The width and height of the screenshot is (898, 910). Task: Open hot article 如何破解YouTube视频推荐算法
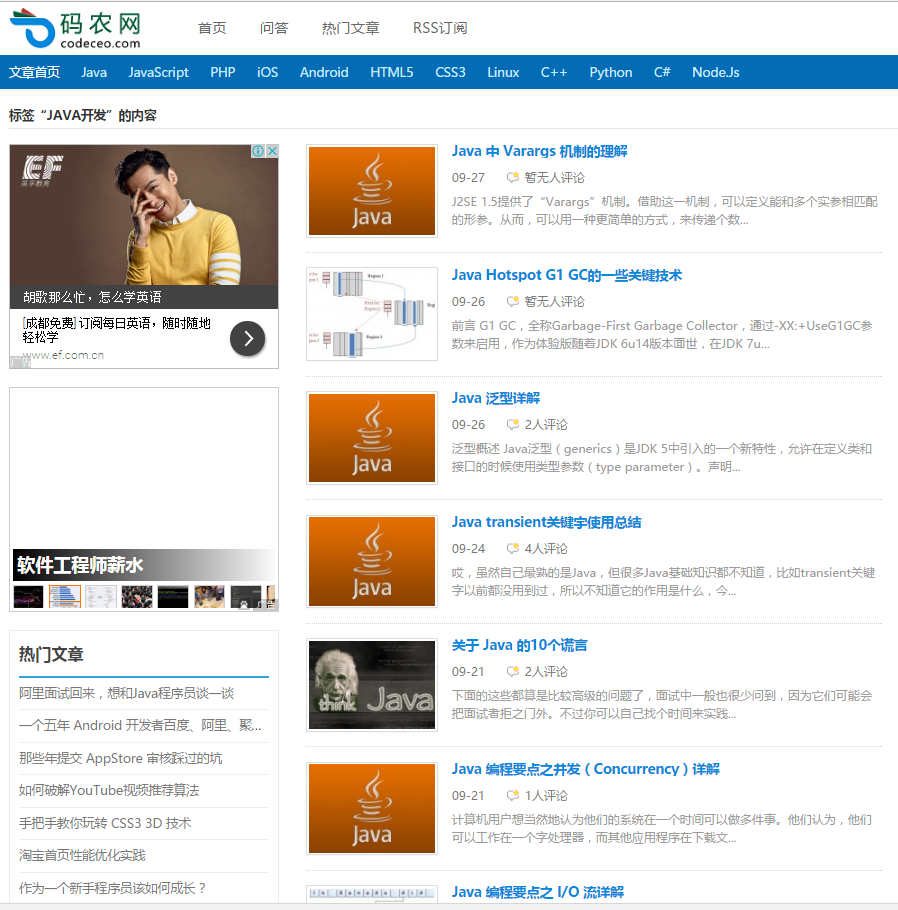(x=109, y=790)
